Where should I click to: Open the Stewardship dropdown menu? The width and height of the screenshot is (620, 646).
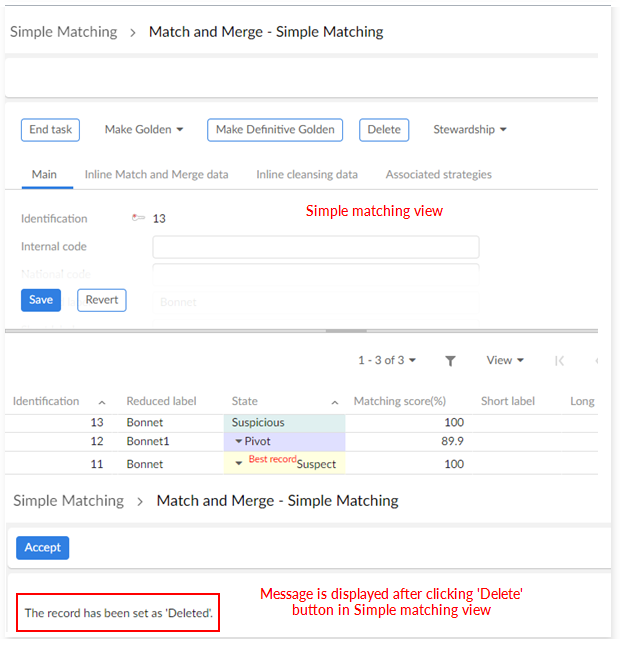(x=470, y=130)
